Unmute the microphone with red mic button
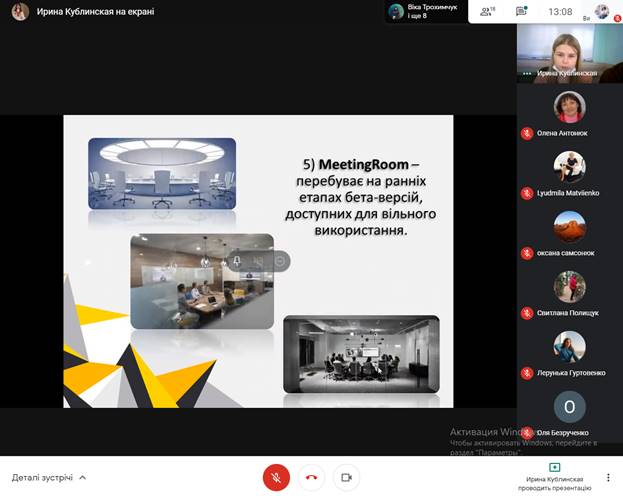 tap(276, 477)
